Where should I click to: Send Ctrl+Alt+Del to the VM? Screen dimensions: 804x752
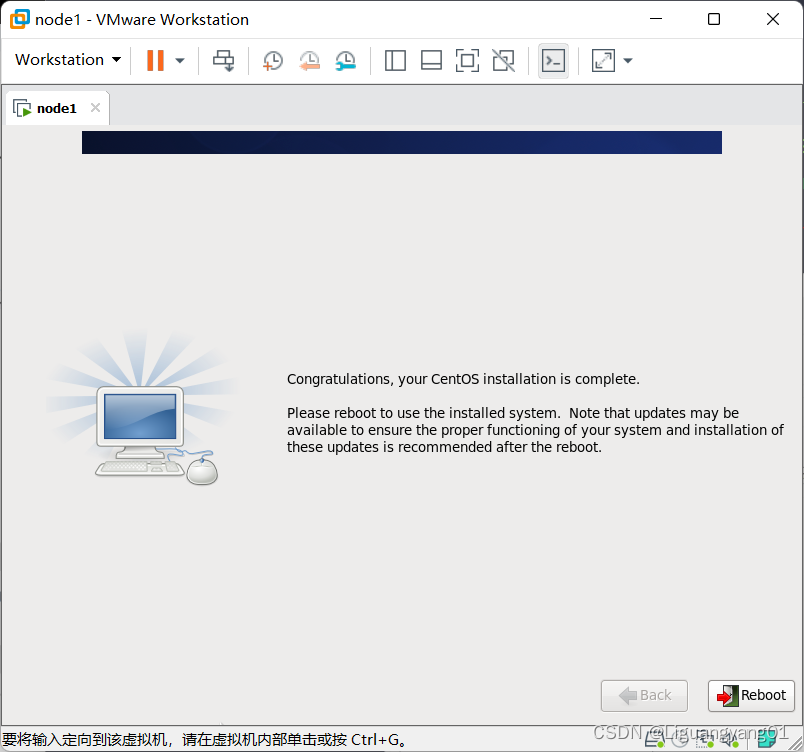point(224,60)
